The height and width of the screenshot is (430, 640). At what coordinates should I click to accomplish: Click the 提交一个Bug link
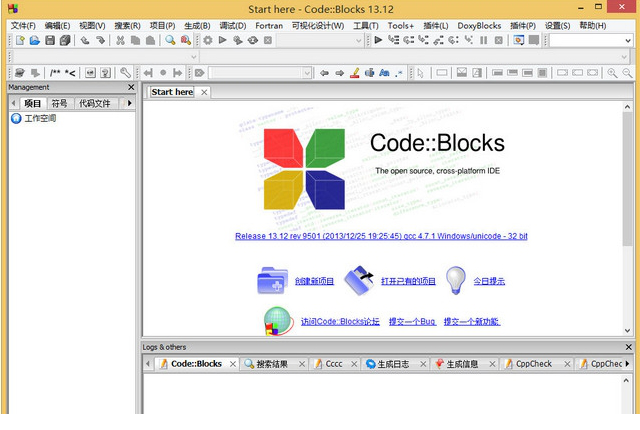412,321
